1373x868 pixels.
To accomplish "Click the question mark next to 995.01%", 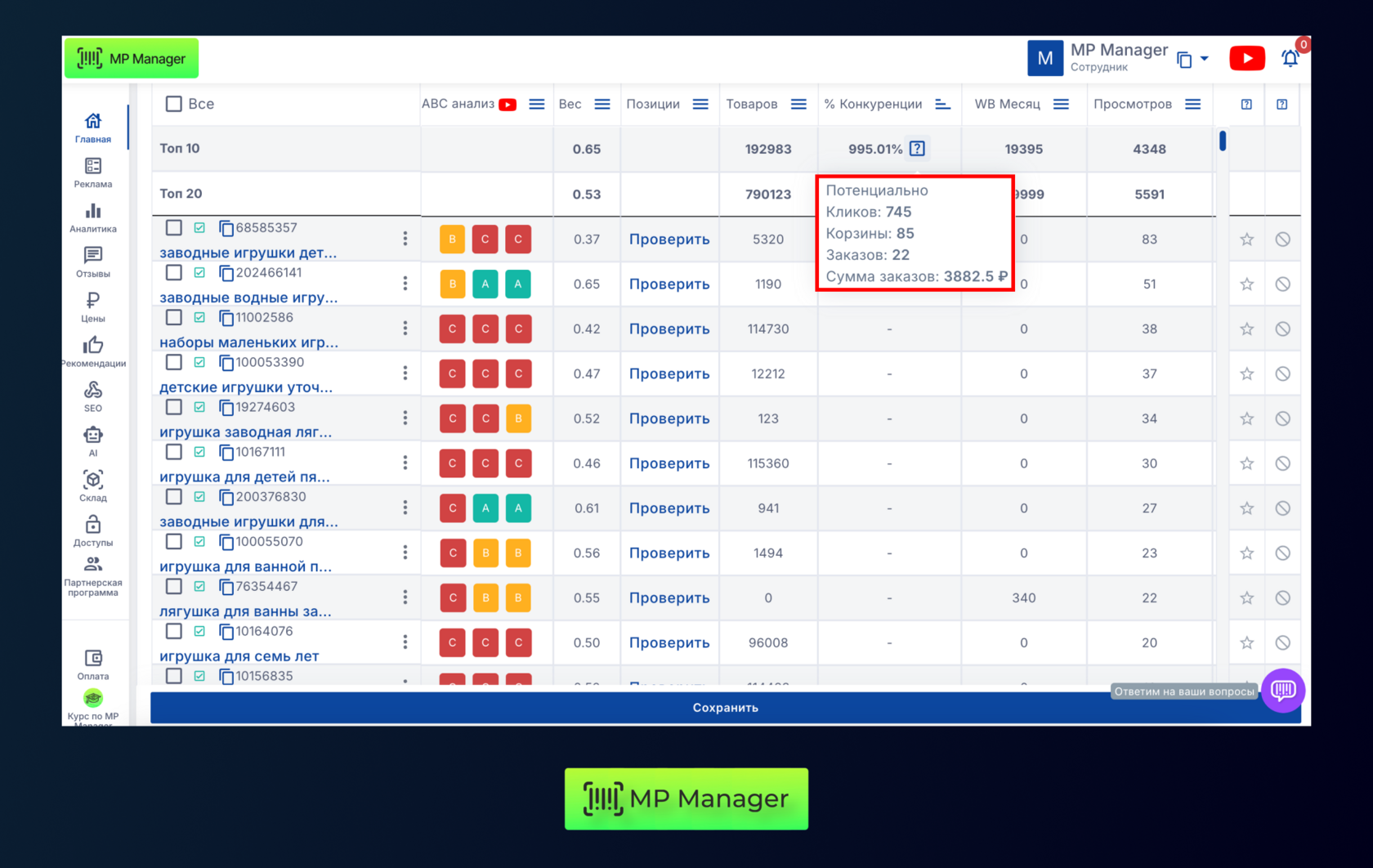I will click(917, 149).
